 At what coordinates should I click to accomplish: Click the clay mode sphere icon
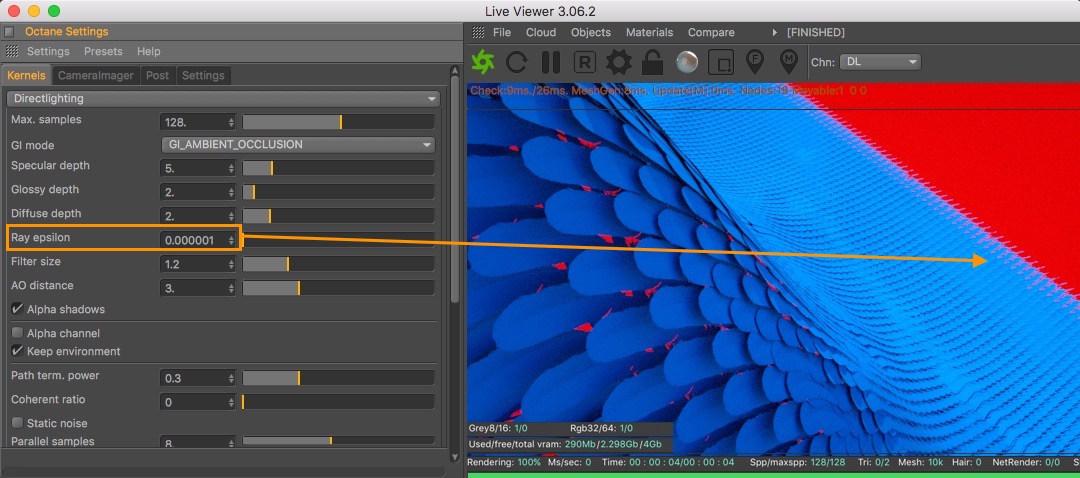pos(687,62)
